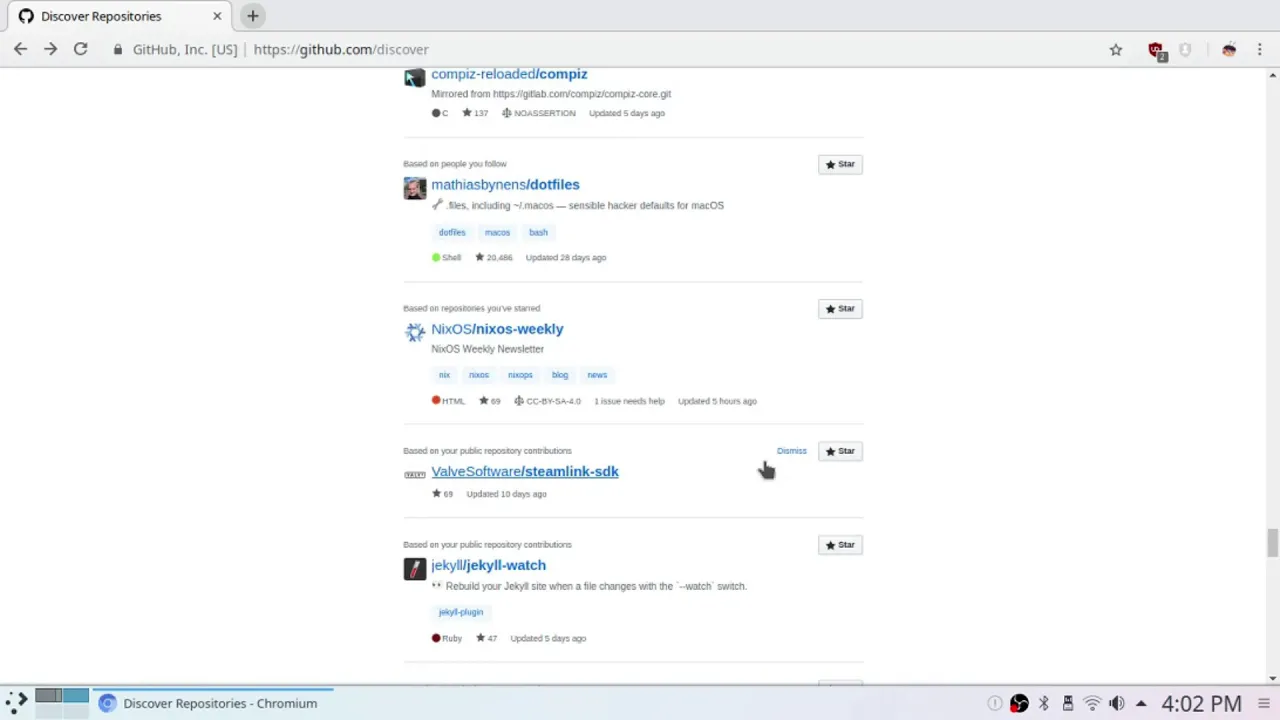Screen dimensions: 1280x720
Task: Click the mathiasbynens avatar image
Action: click(x=414, y=188)
